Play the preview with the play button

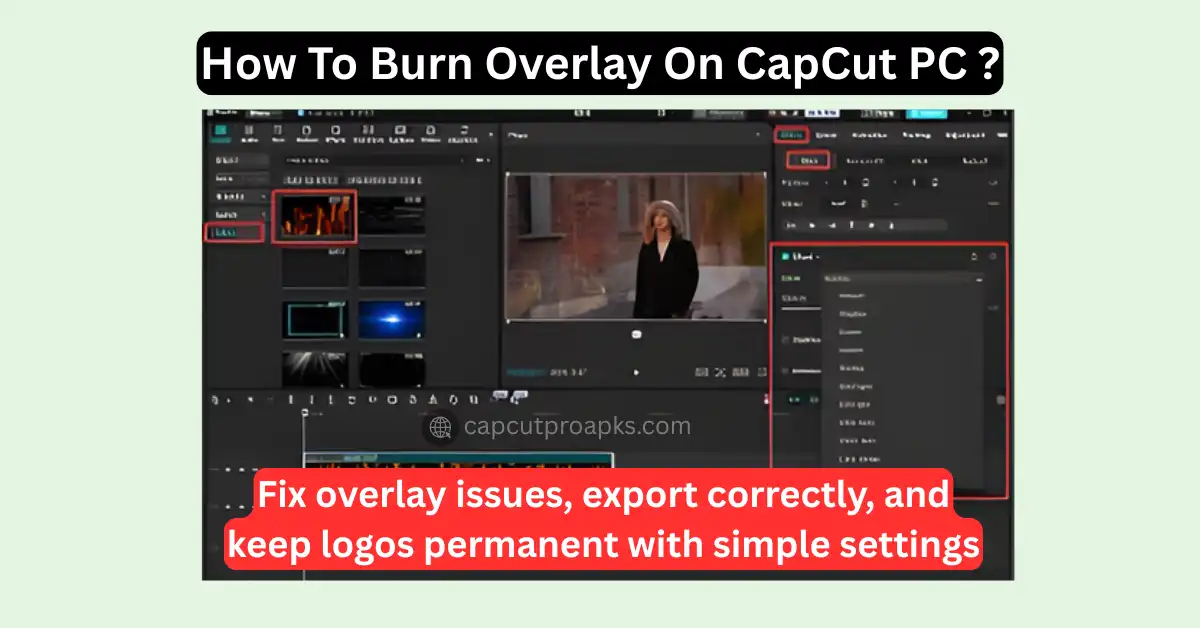tap(637, 372)
